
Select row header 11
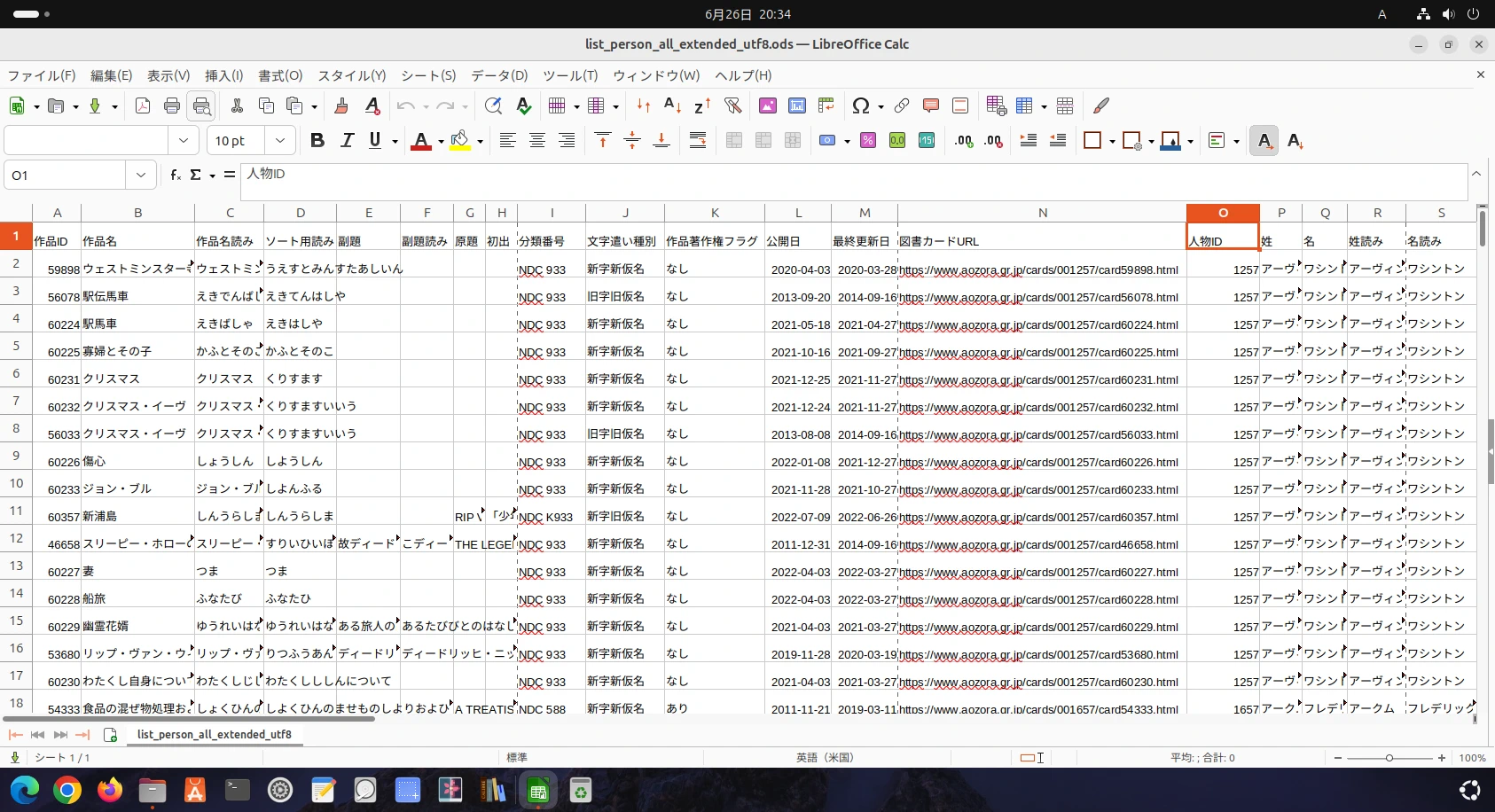point(16,511)
